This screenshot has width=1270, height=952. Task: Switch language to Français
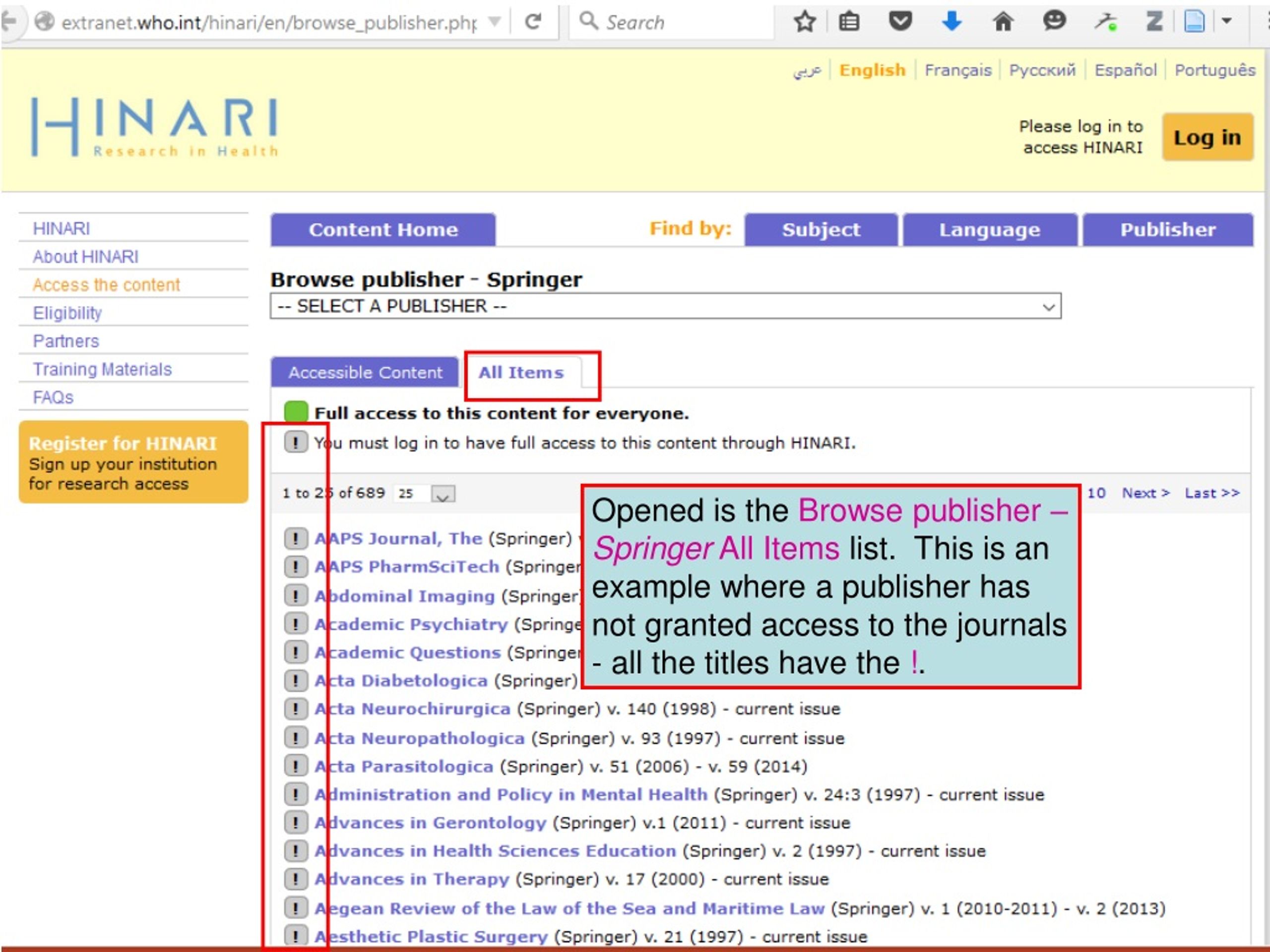957,70
